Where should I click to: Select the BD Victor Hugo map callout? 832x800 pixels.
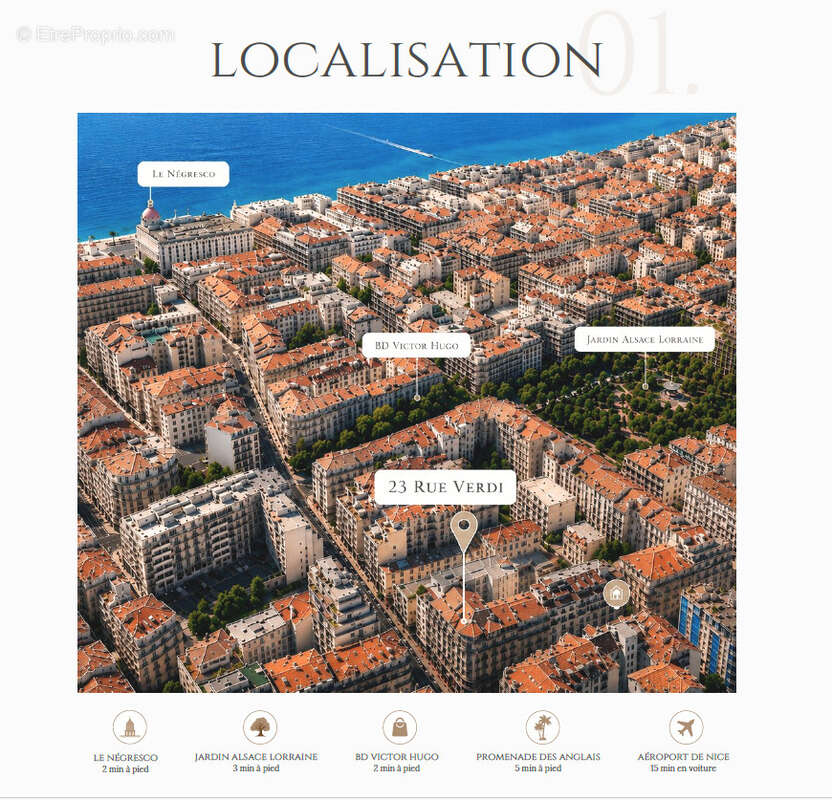417,345
